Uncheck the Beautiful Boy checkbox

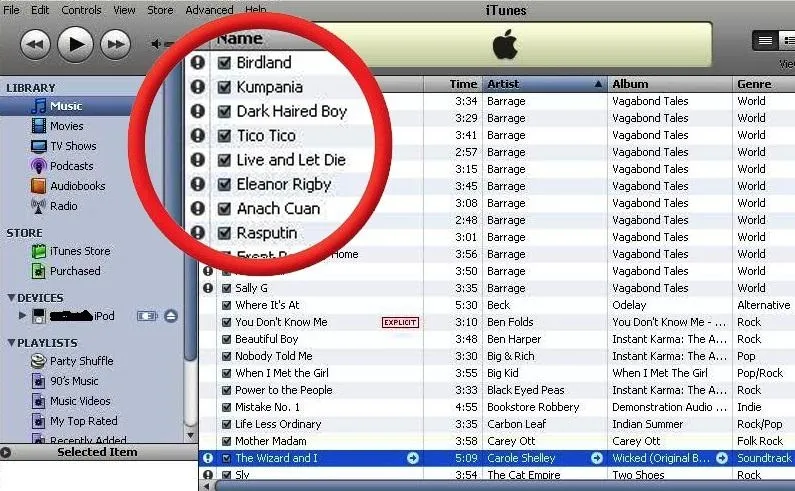pyautogui.click(x=227, y=339)
